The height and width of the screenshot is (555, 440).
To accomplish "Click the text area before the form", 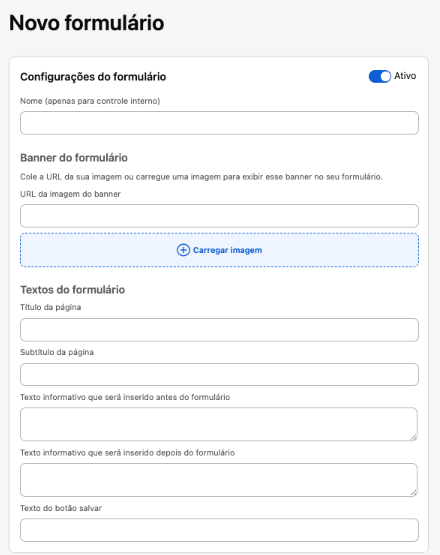I will pyautogui.click(x=219, y=424).
